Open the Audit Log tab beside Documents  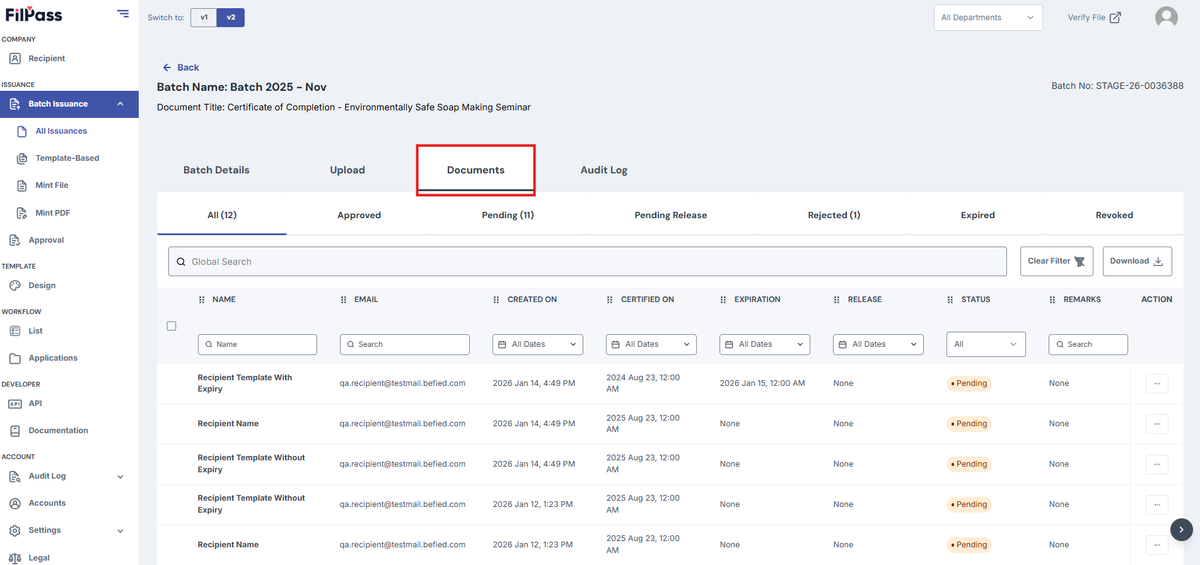pos(604,170)
